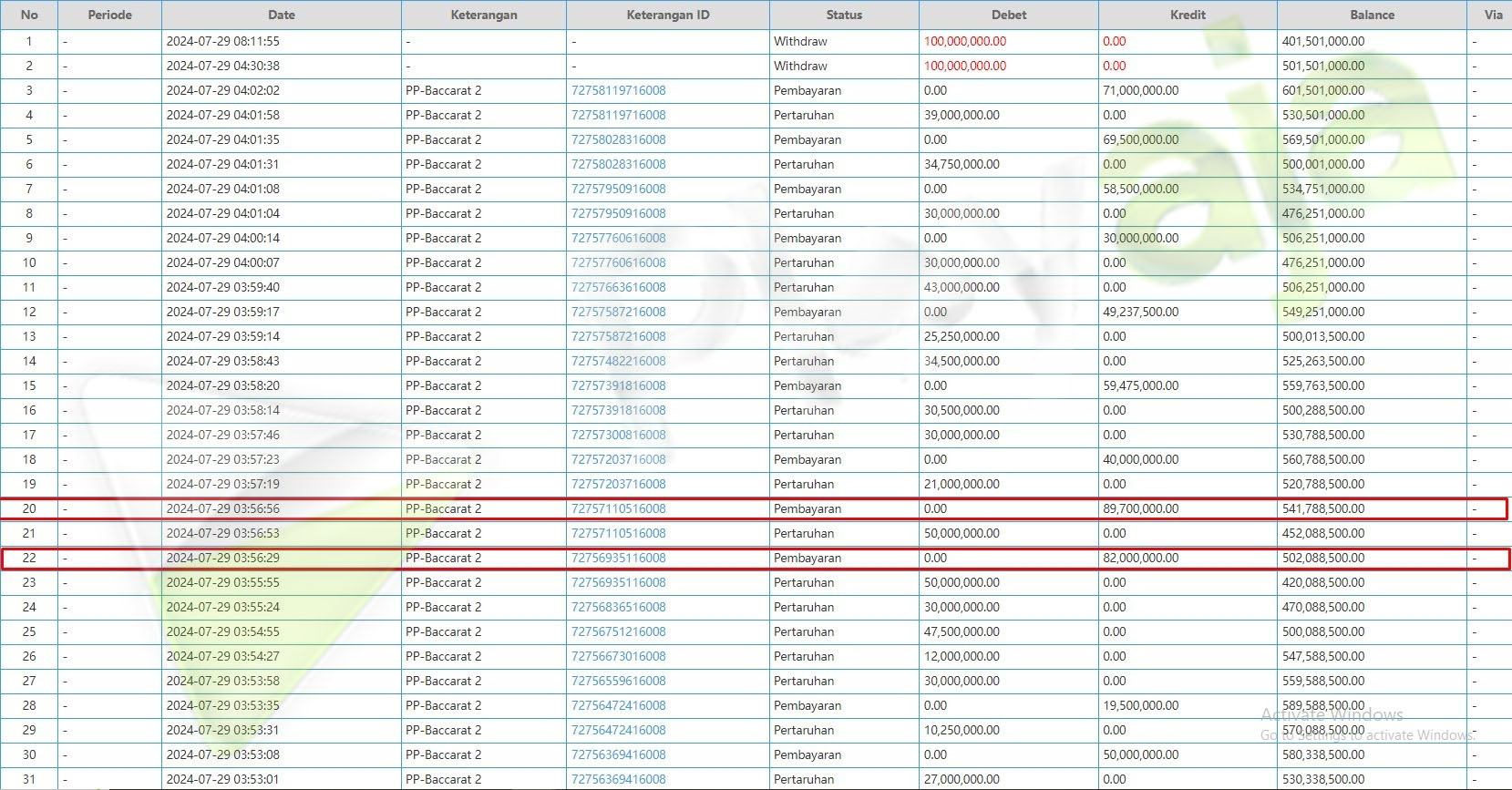Open transaction link 72756673016008
The height and width of the screenshot is (790, 1512).
tap(618, 656)
